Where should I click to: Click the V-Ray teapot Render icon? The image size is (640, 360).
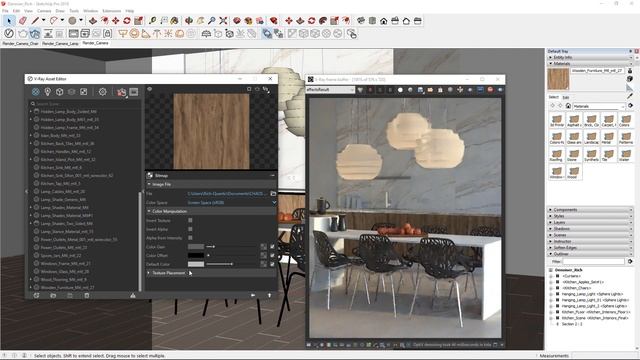tap(22, 33)
